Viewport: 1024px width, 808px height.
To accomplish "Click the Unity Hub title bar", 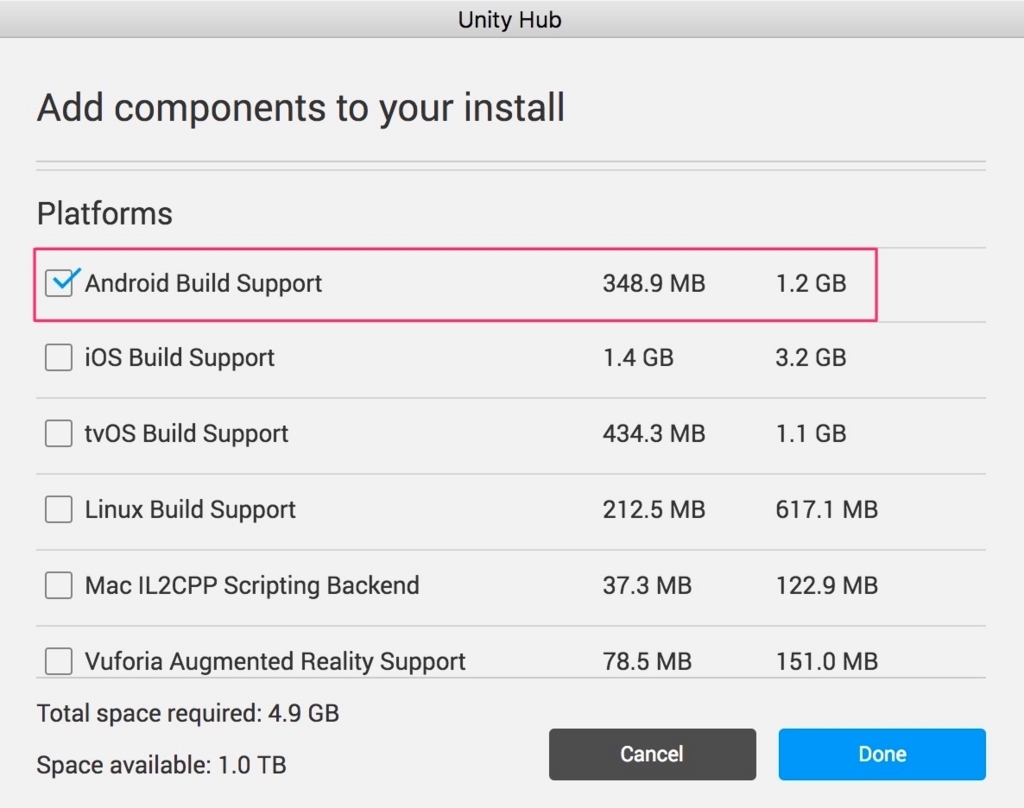I will click(509, 20).
